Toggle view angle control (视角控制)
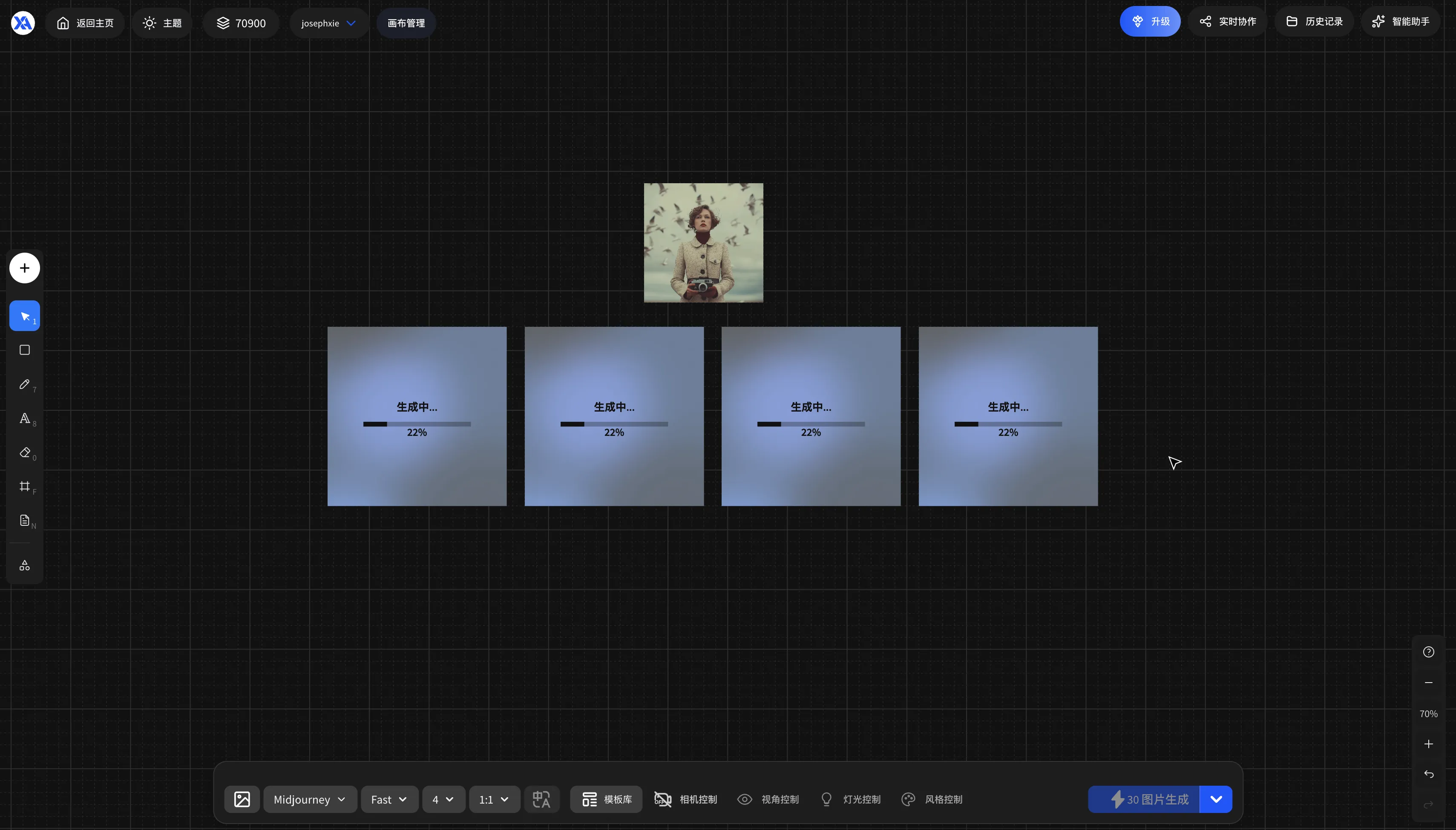Screen dimensions: 1456x830 (x=768, y=799)
